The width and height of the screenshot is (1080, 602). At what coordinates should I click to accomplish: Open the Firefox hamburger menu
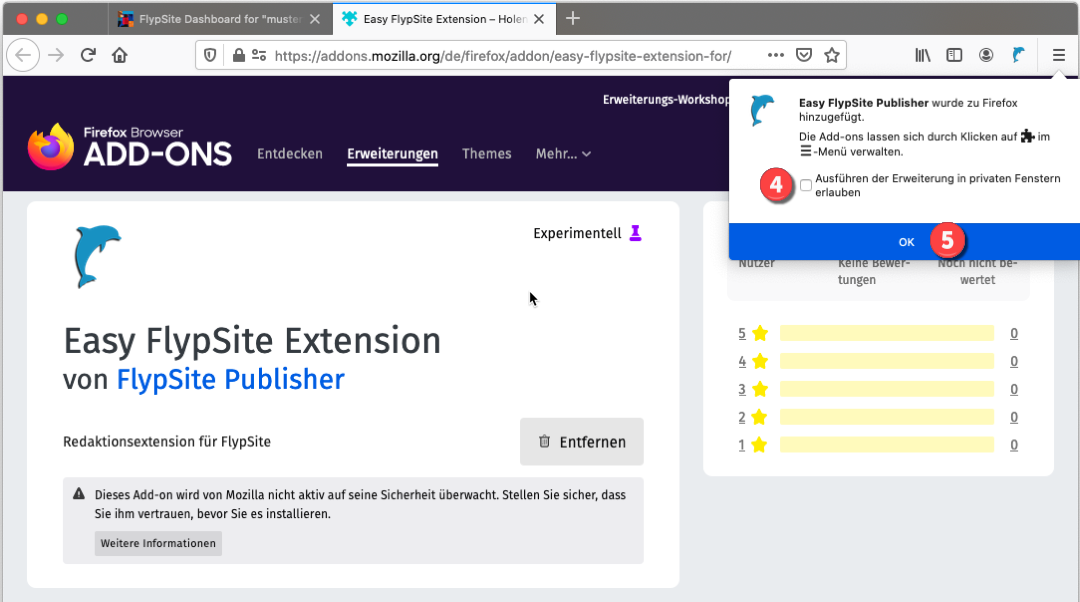tap(1059, 55)
